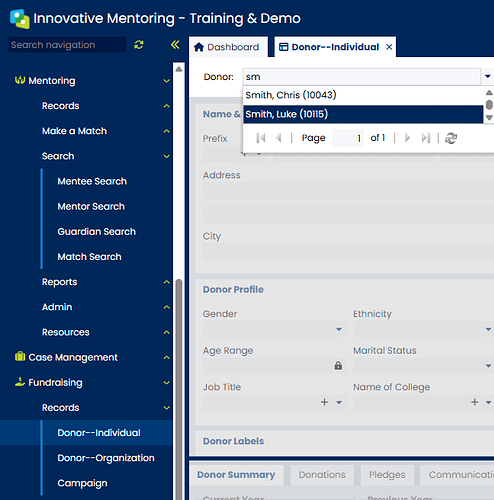Click the Donor search text field
The width and height of the screenshot is (494, 500).
(x=361, y=77)
